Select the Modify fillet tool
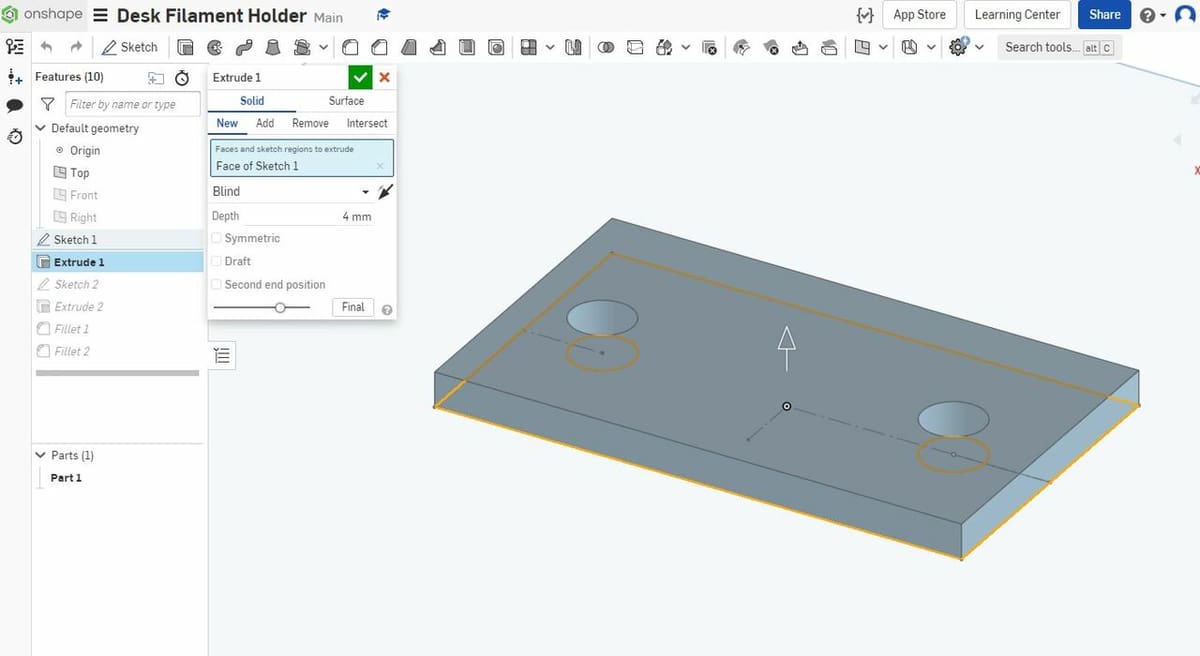The image size is (1200, 656). (x=741, y=47)
